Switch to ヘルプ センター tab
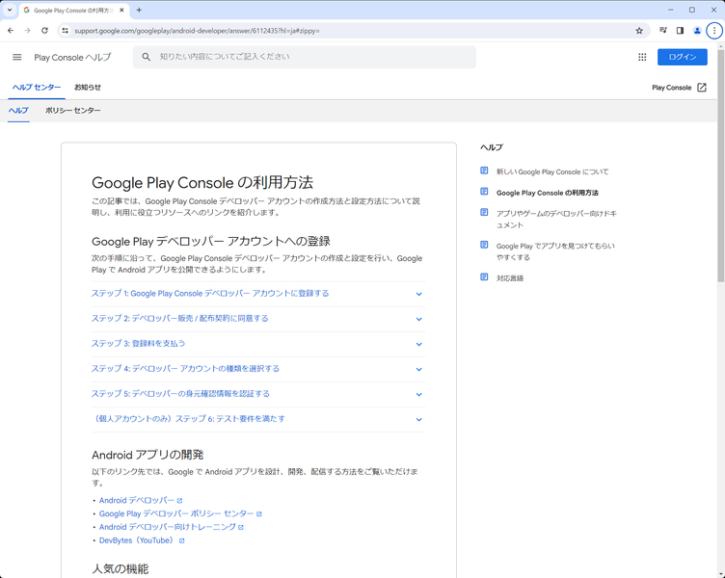 point(37,87)
